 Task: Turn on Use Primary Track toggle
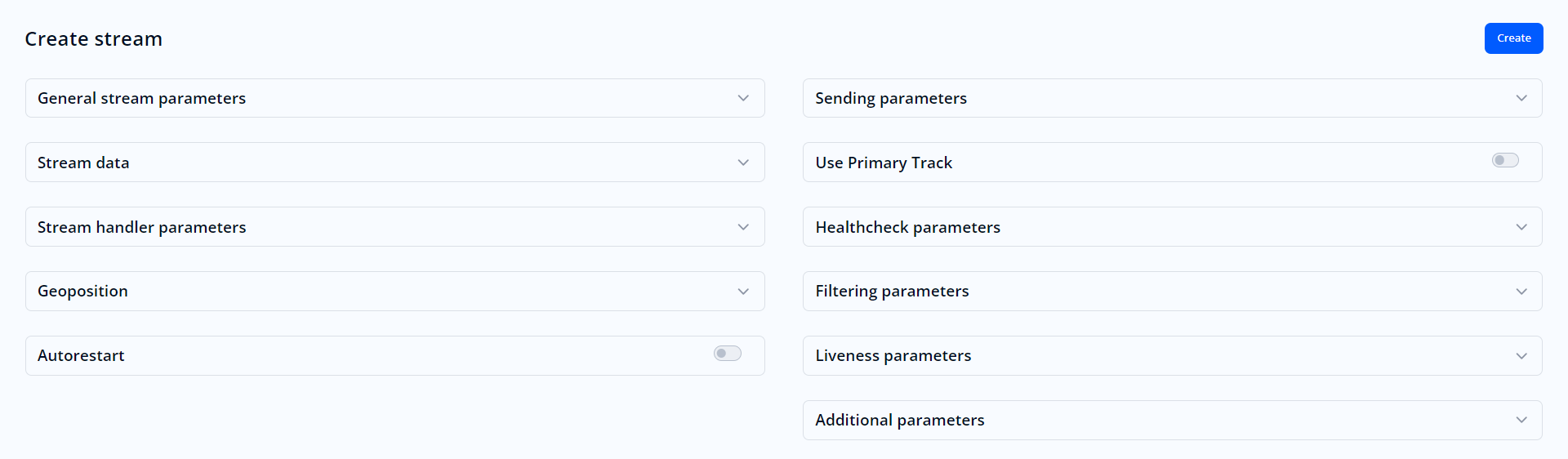1505,160
